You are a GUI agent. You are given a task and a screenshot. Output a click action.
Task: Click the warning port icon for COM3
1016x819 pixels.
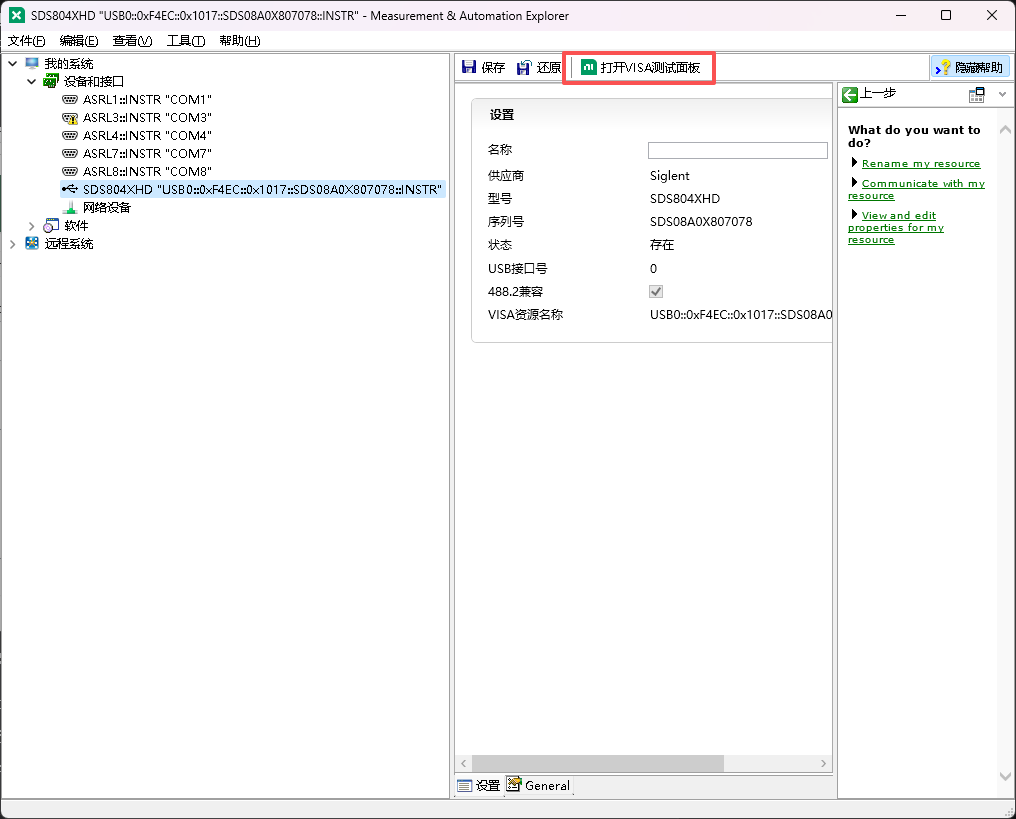(x=70, y=117)
